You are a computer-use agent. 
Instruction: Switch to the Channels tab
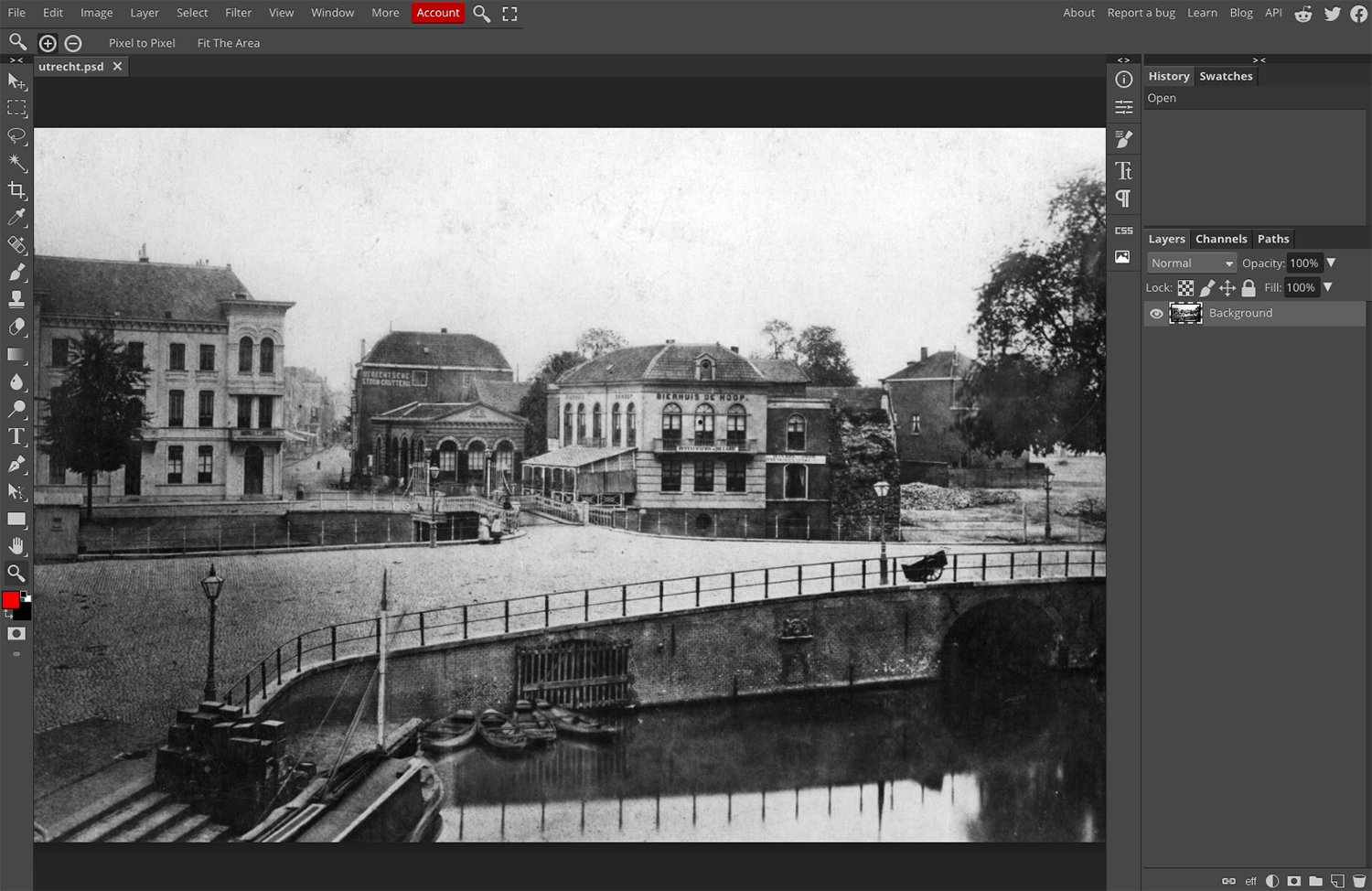(x=1220, y=239)
